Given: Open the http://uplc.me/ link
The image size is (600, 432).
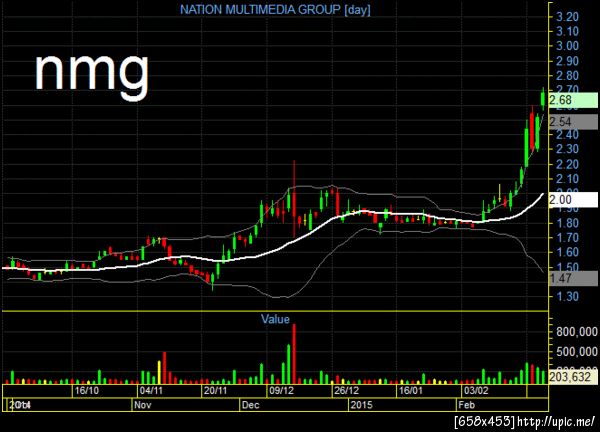Looking at the screenshot, I should click(x=556, y=422).
